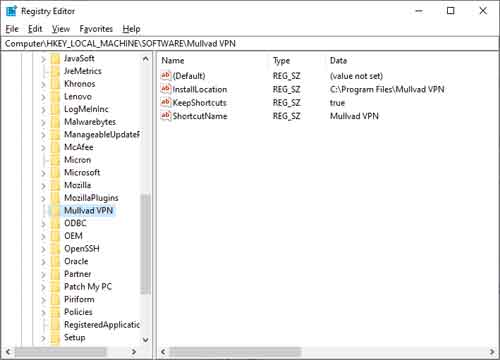Maximize the Registry Editor window
Image resolution: width=500 pixels, height=360 pixels.
(450, 11)
